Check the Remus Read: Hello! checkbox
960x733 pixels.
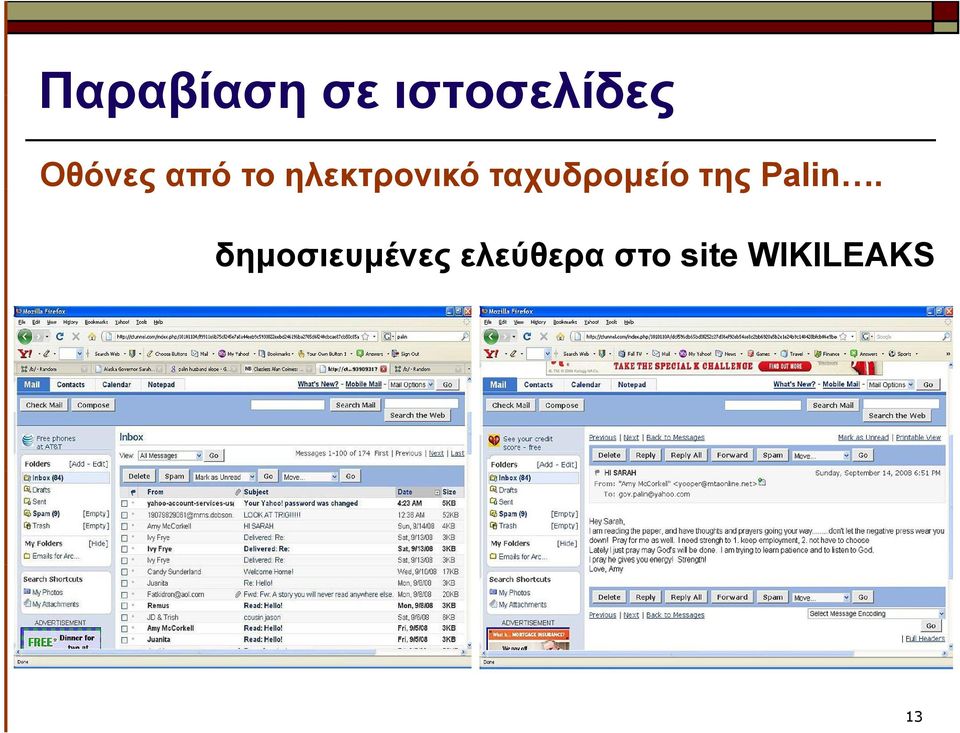coord(124,606)
